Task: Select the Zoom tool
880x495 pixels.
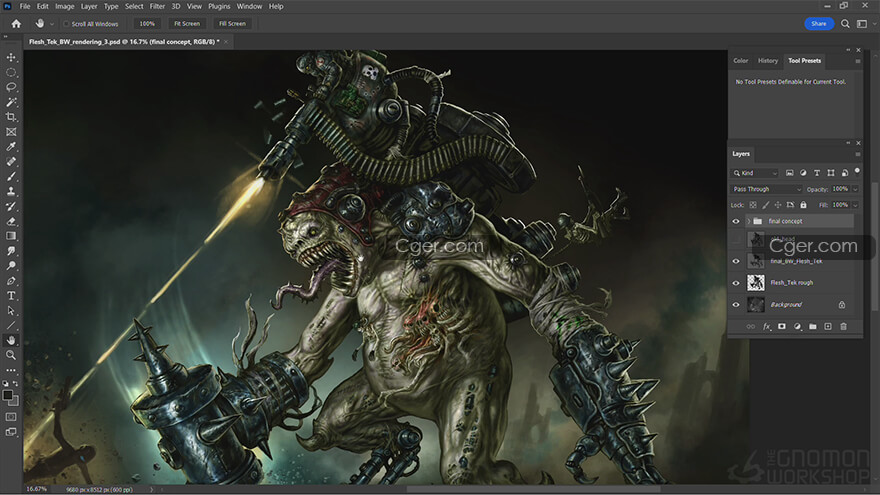Action: (x=11, y=355)
